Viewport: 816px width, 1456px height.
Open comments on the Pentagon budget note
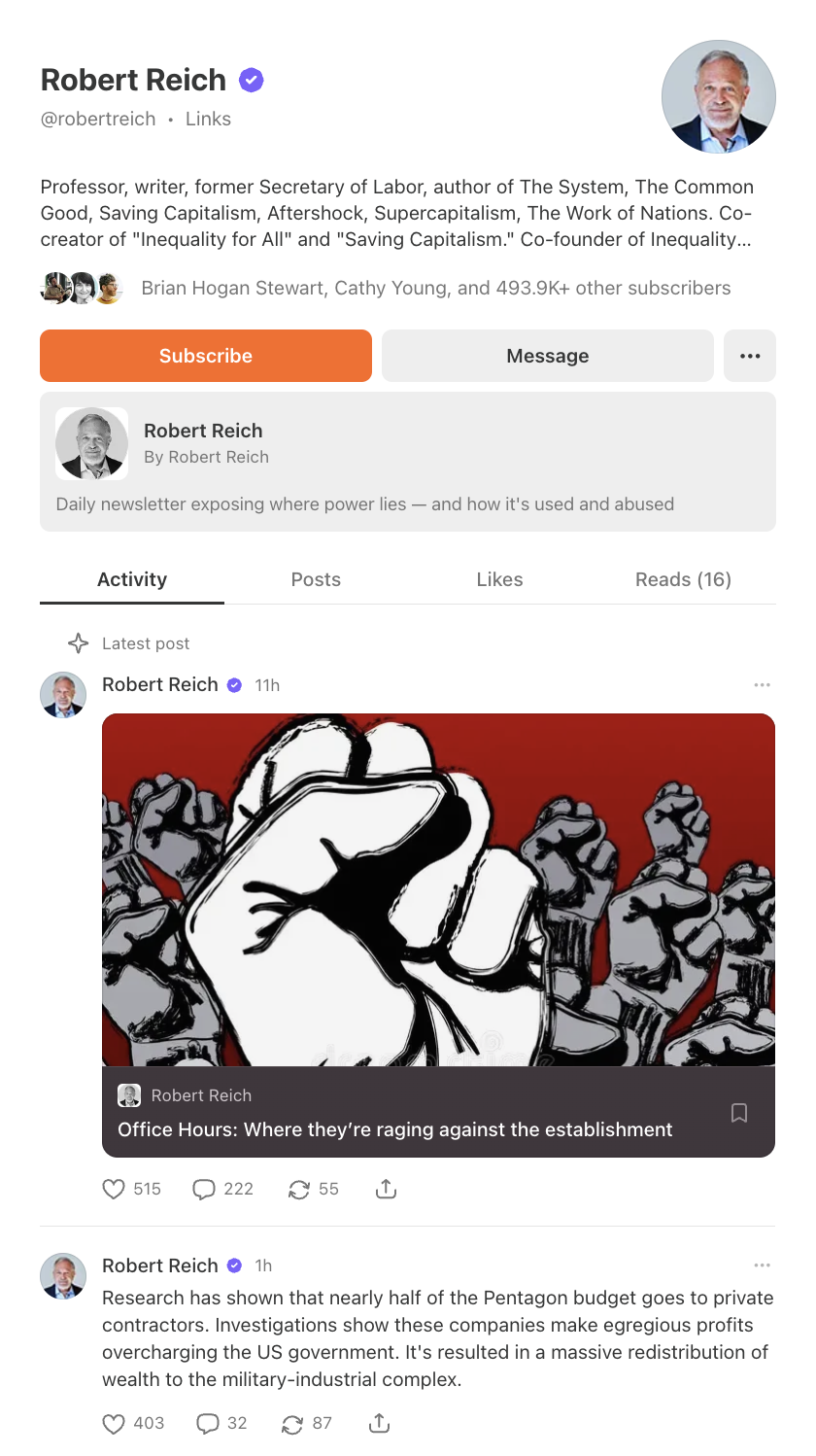[221, 1424]
